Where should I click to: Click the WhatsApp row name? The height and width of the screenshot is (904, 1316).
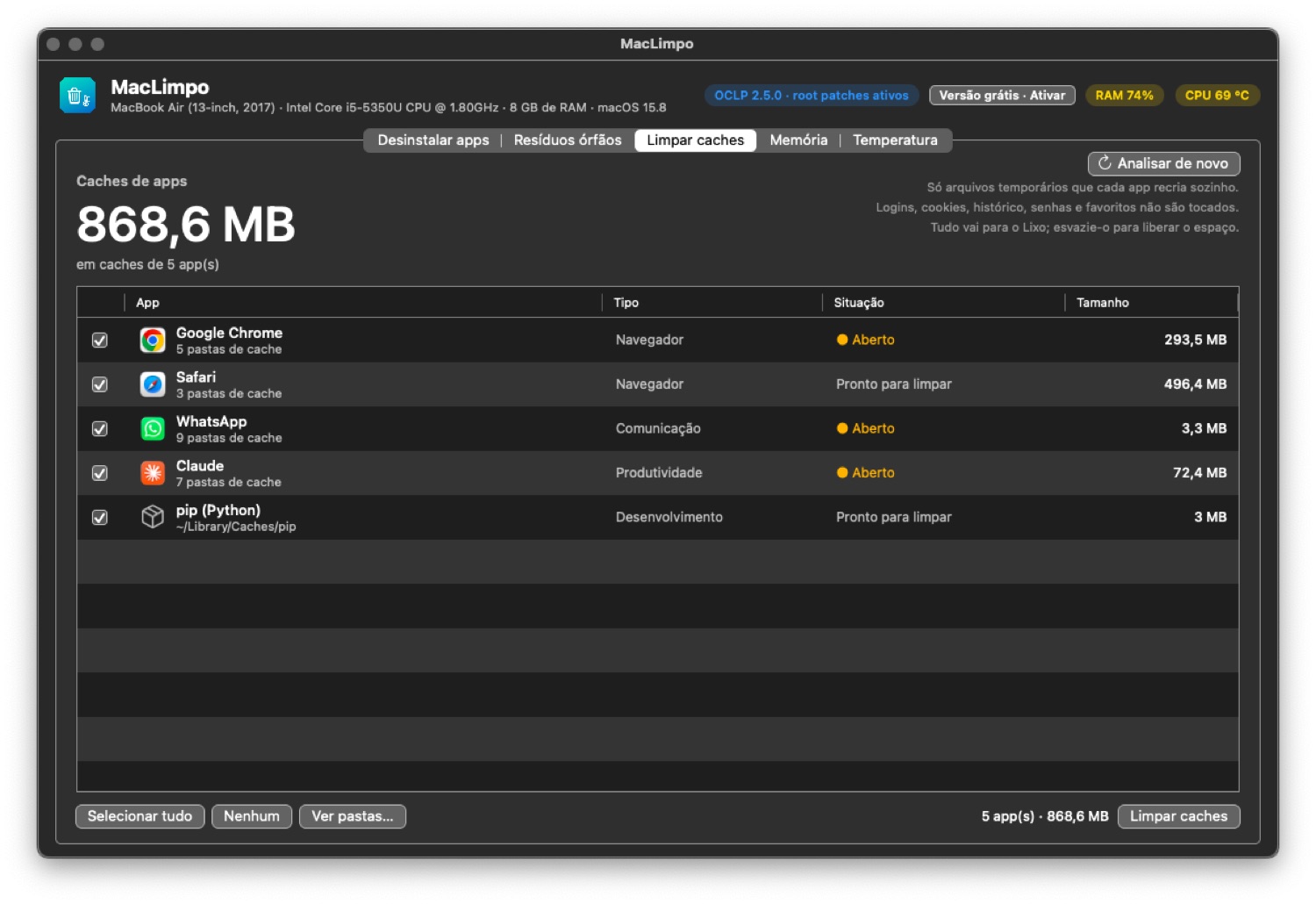(211, 421)
